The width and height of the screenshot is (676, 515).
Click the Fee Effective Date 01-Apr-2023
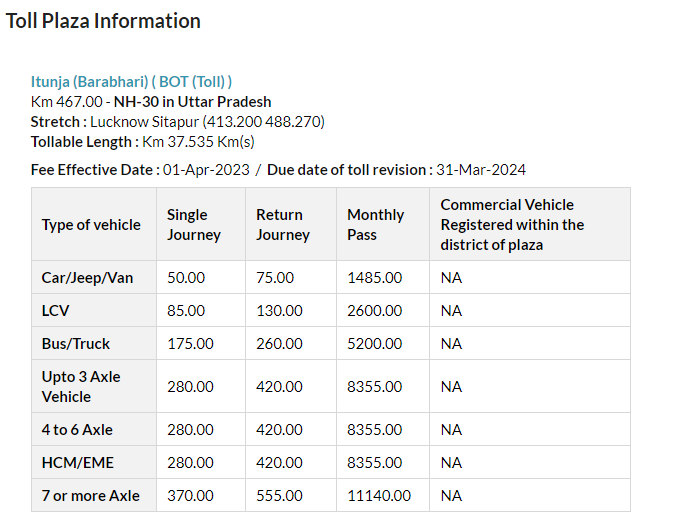205,170
